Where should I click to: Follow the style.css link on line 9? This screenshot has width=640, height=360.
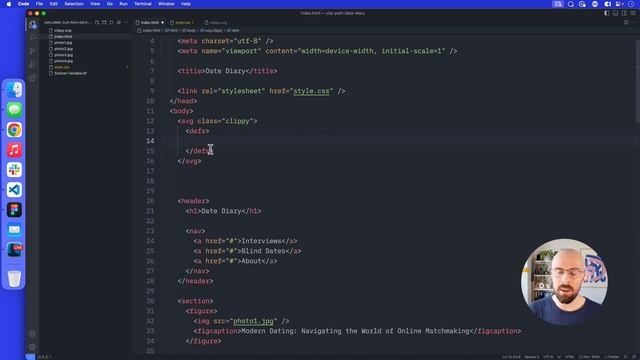(311, 91)
